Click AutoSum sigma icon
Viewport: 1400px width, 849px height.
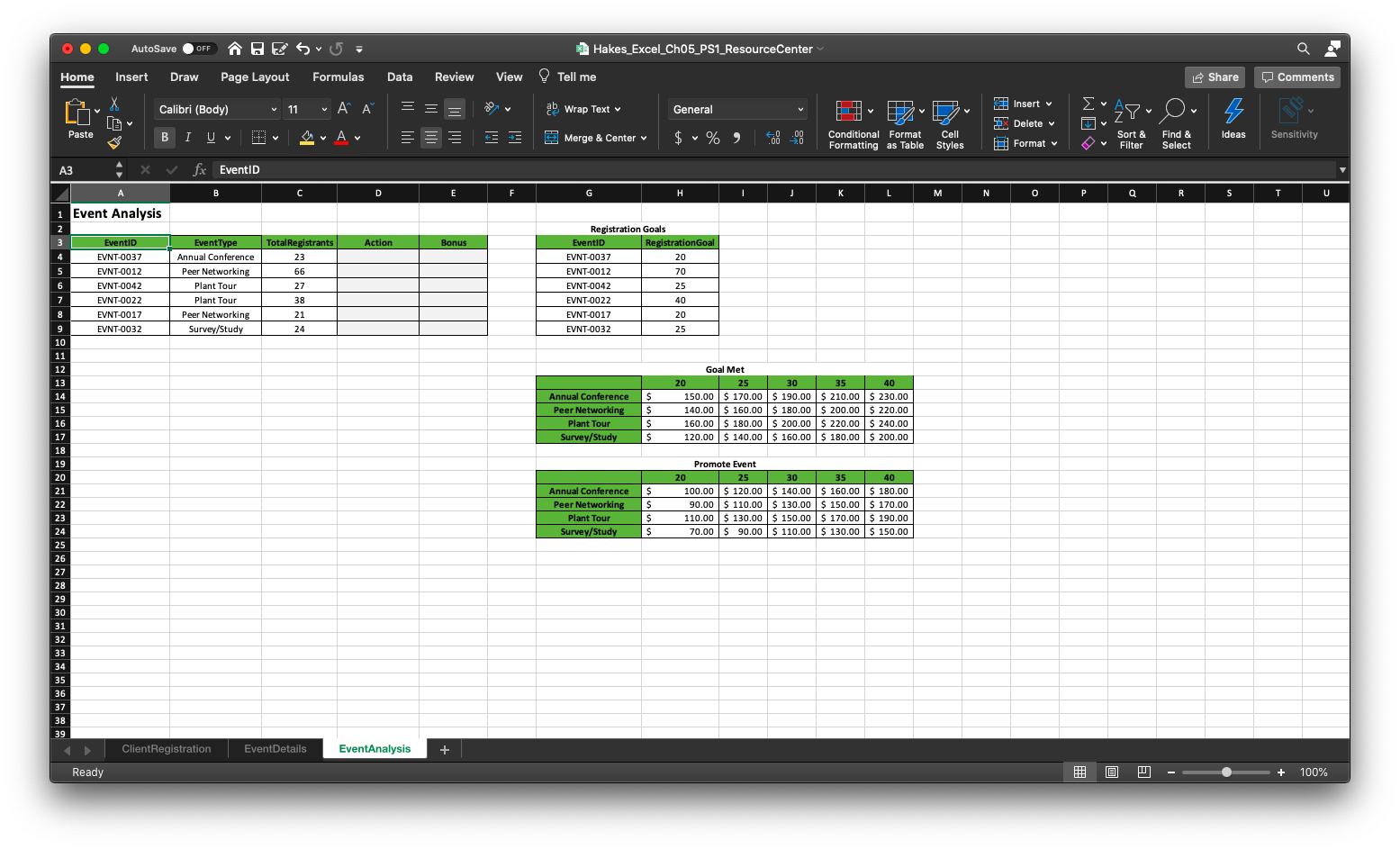(1088, 104)
